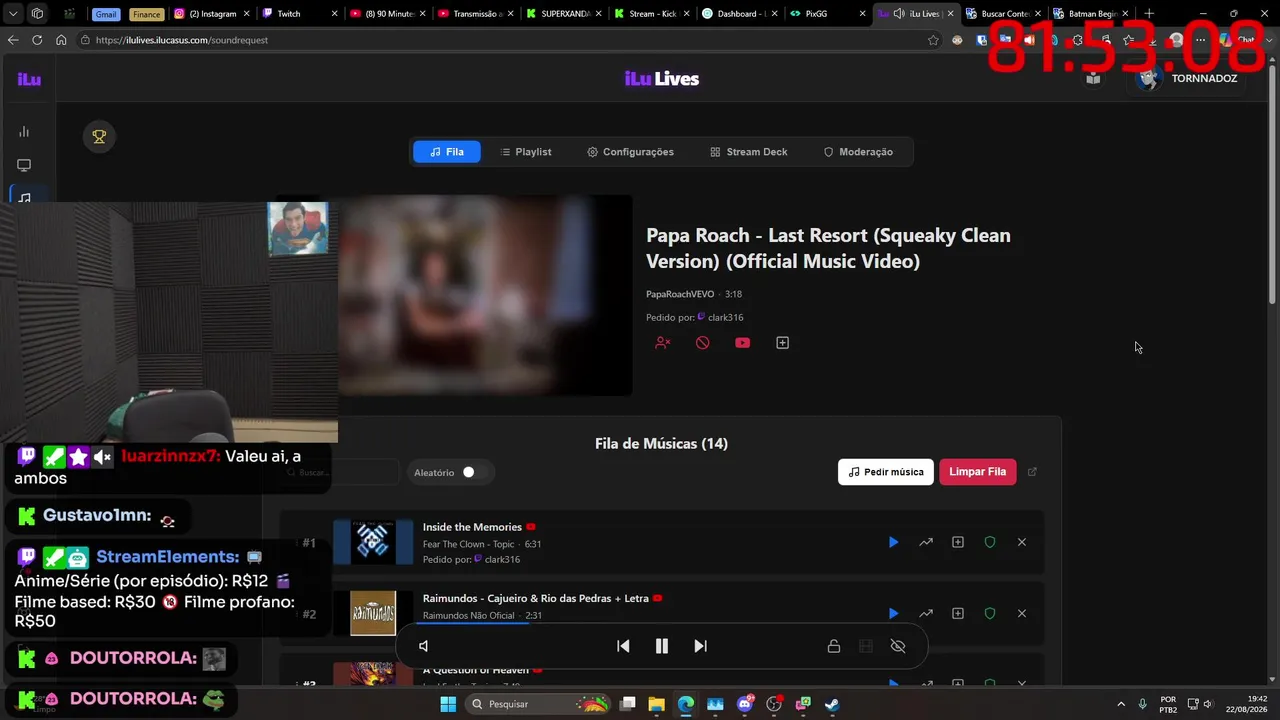Screen dimensions: 1280x720
Task: Open the Moderação tab
Action: pos(858,152)
